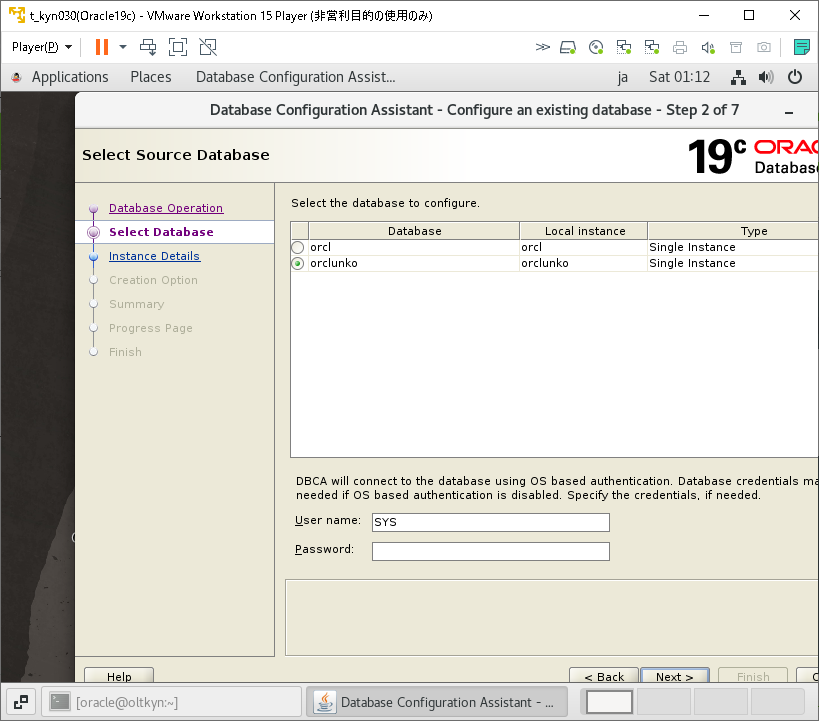Screen dimensions: 819x721
Task: Select the first workspace in the switcher
Action: (x=609, y=702)
